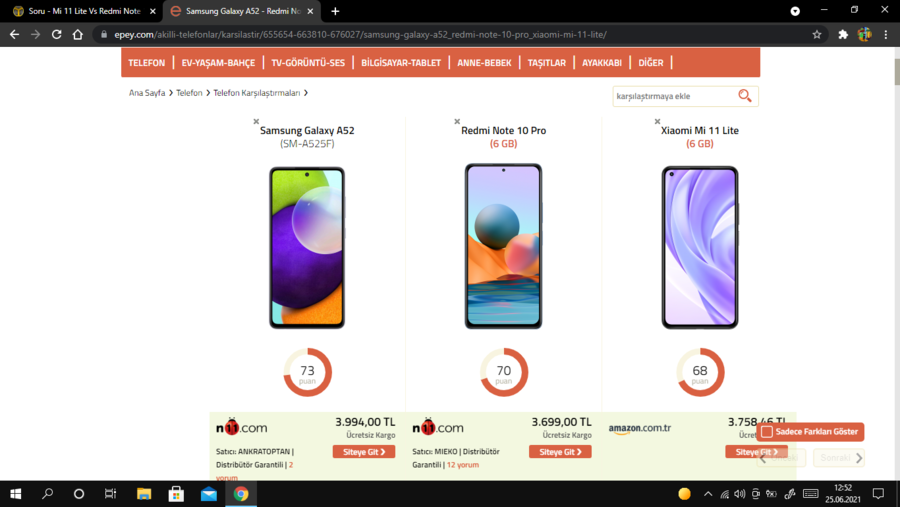Open the Chrome extensions puzzle icon
The image size is (900, 507).
click(843, 34)
